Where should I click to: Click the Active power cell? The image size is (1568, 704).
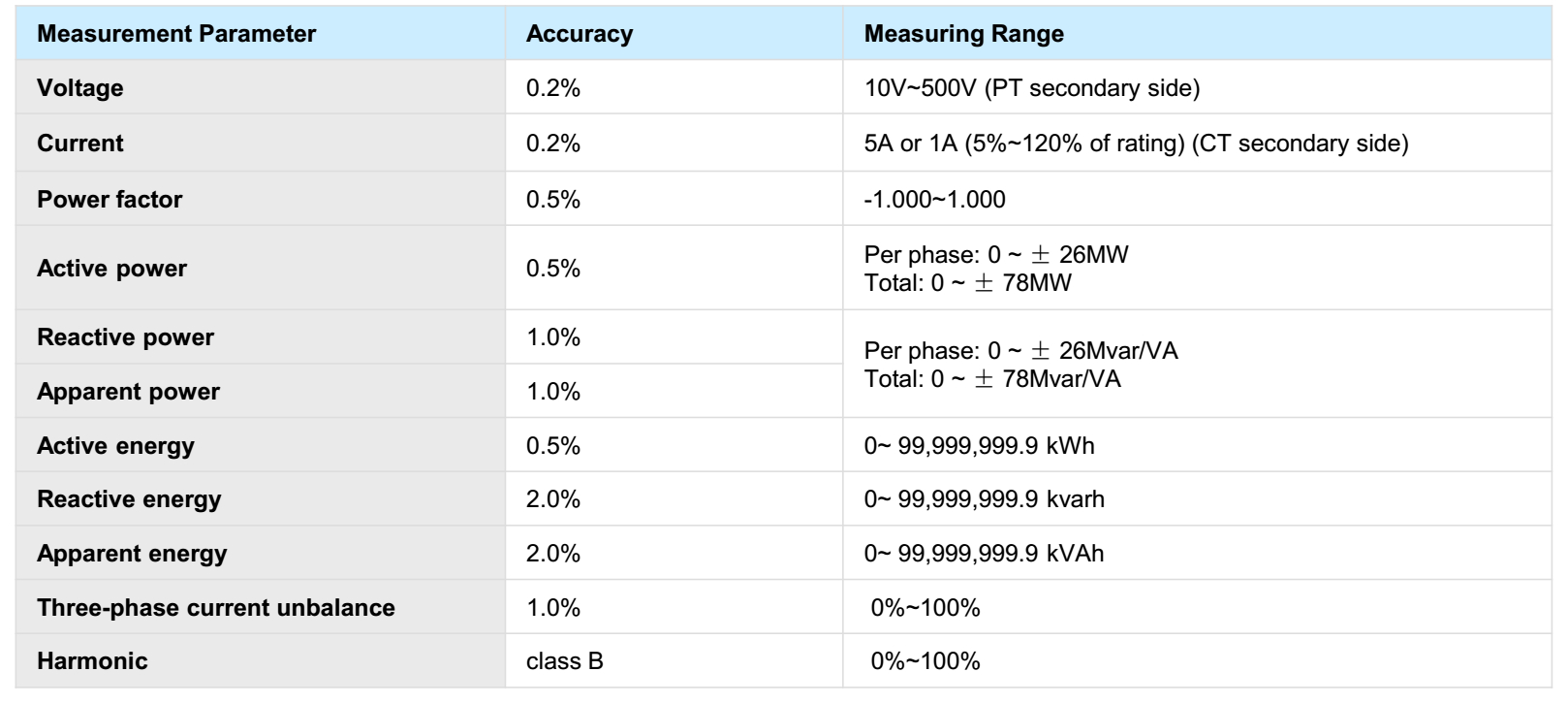click(111, 269)
